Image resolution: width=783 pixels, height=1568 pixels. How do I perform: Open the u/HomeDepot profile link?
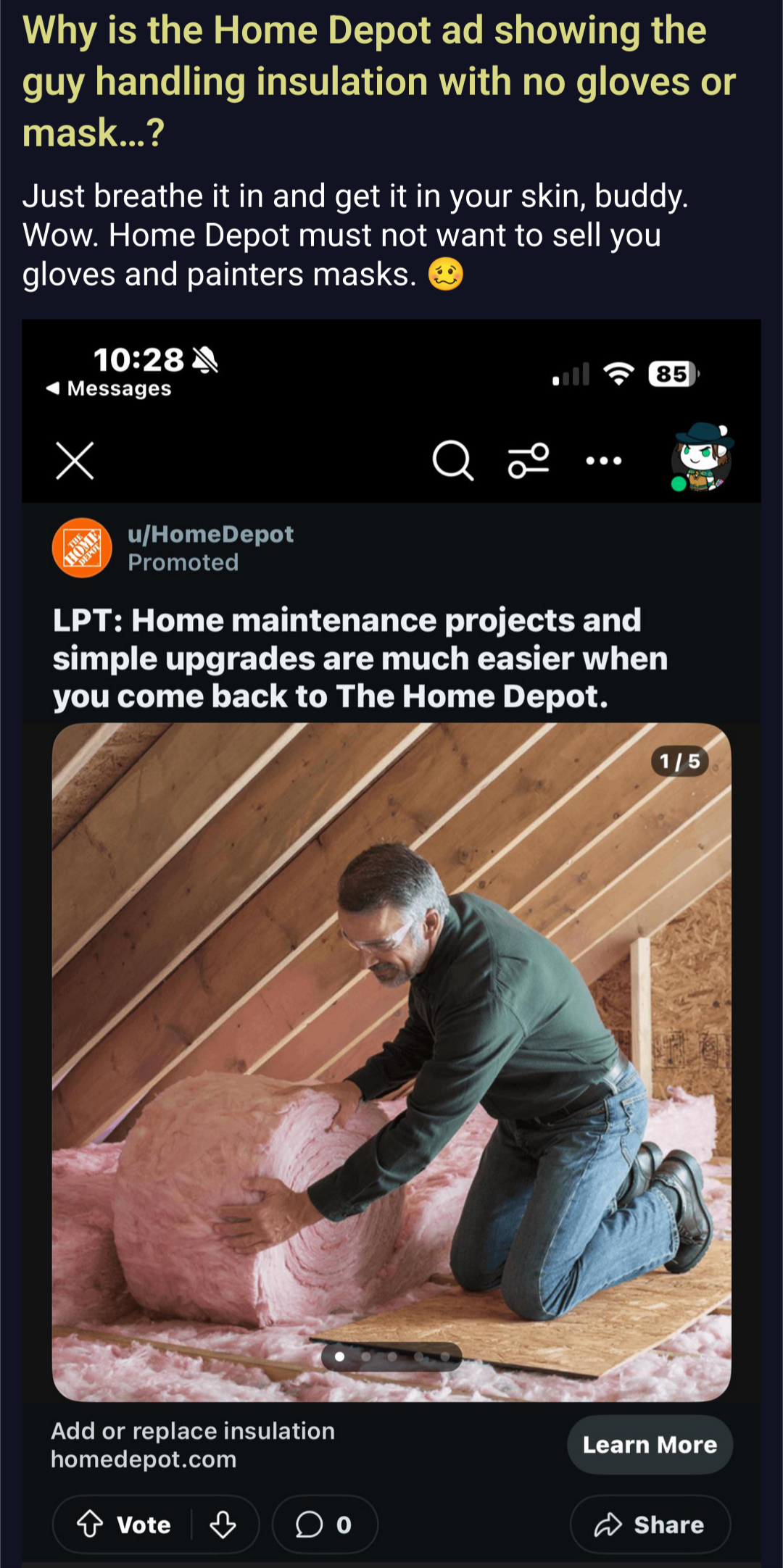(x=211, y=534)
